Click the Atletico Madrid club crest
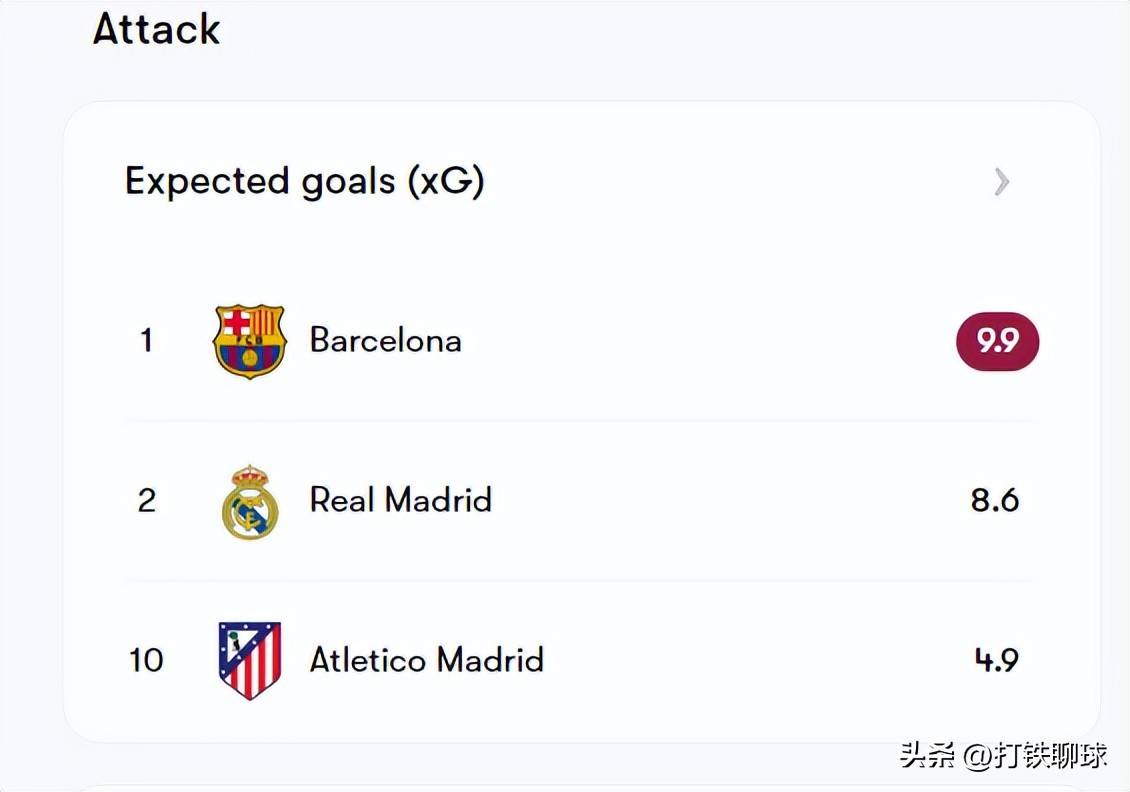 point(249,660)
